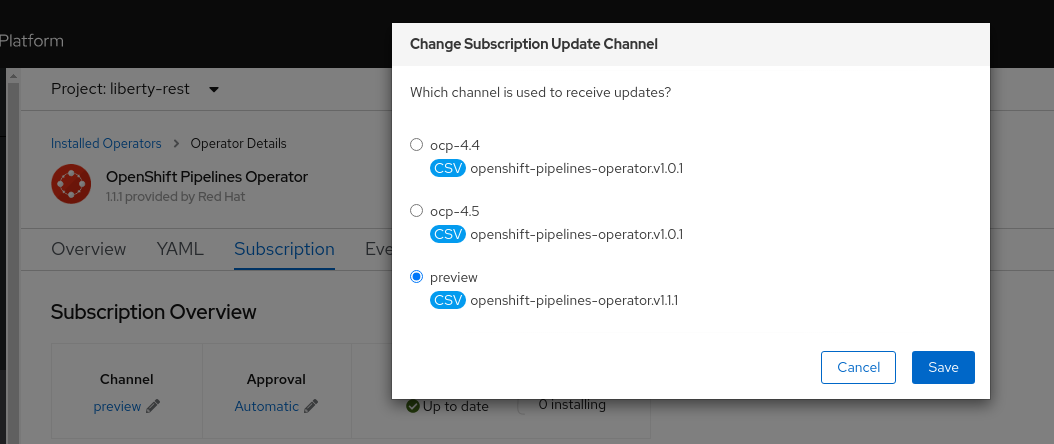1054x444 pixels.
Task: Open the Overview tab
Action: [x=89, y=249]
